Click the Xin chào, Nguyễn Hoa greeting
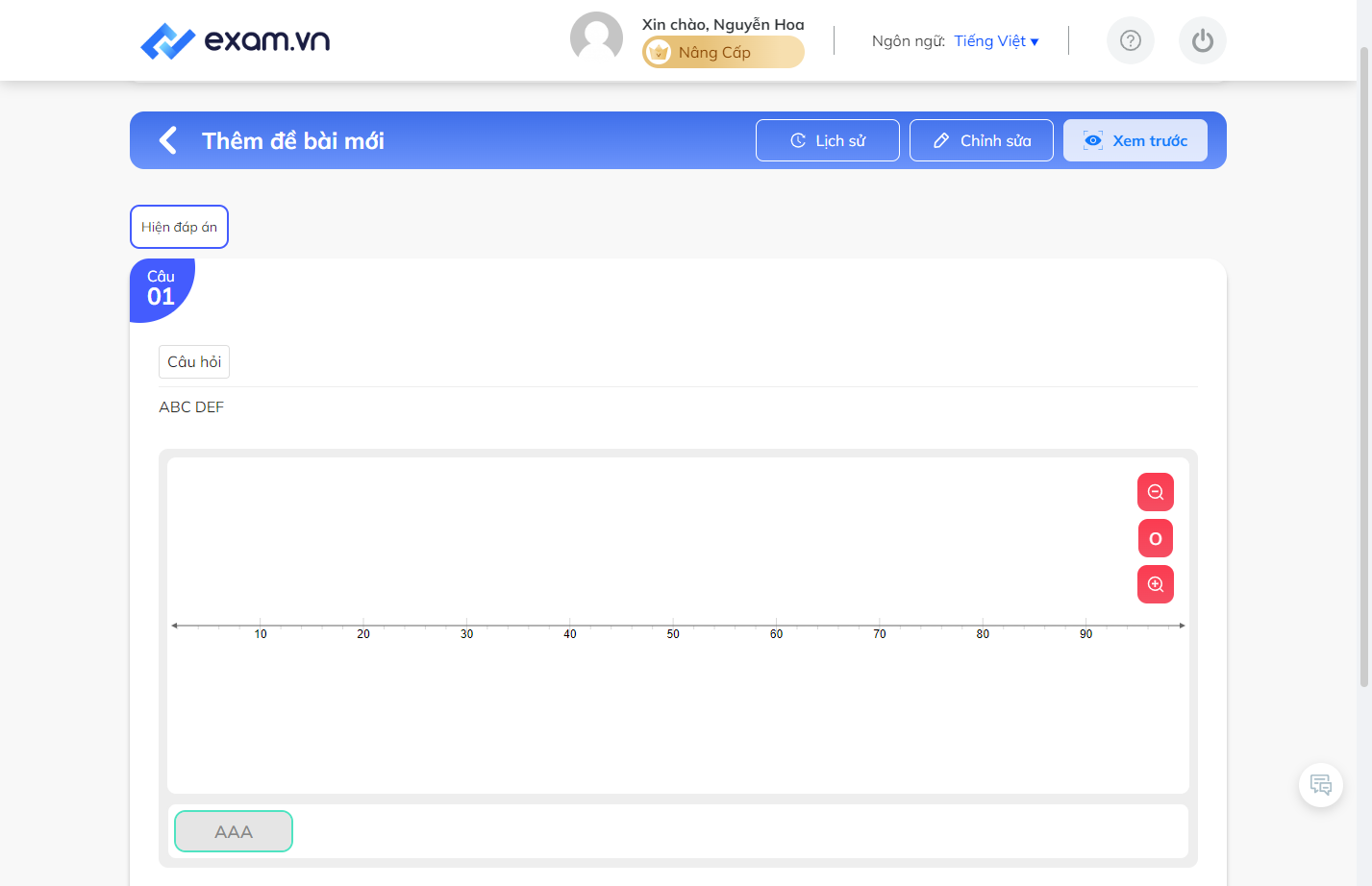This screenshot has width=1372, height=886. [x=723, y=24]
